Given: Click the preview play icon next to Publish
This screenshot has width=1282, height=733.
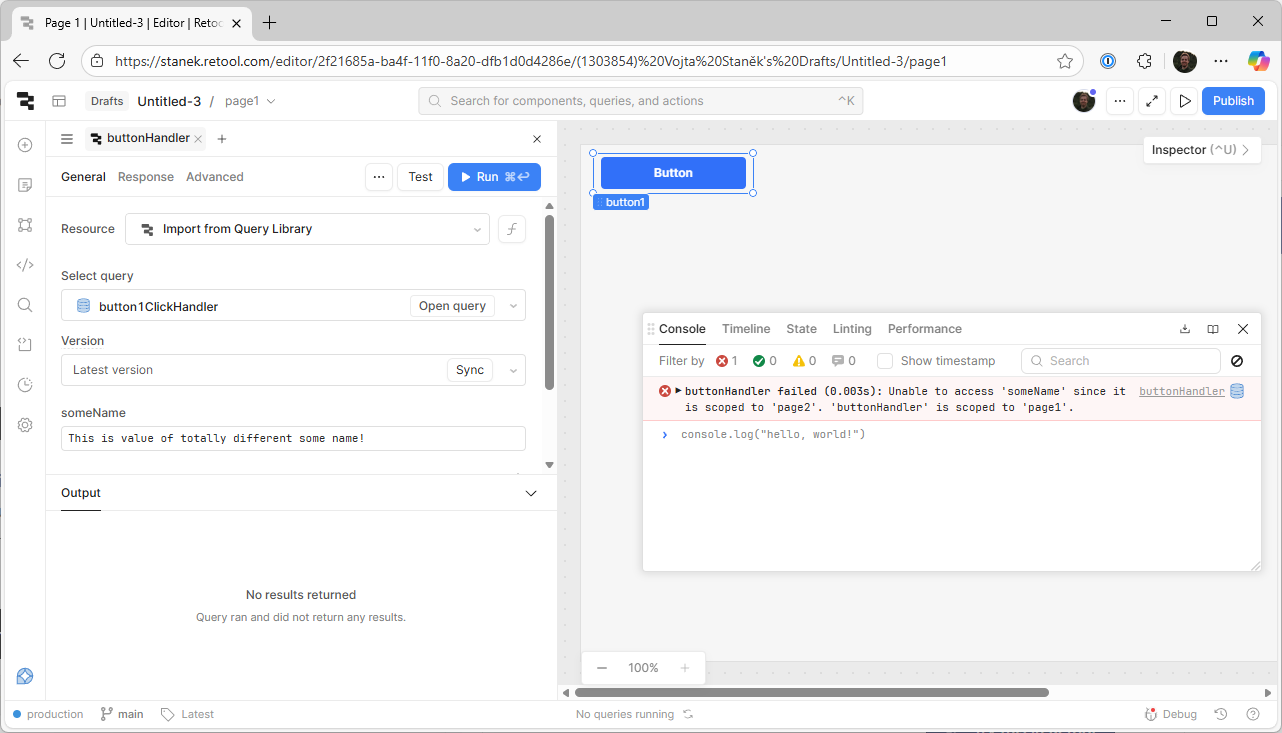Looking at the screenshot, I should (1185, 101).
